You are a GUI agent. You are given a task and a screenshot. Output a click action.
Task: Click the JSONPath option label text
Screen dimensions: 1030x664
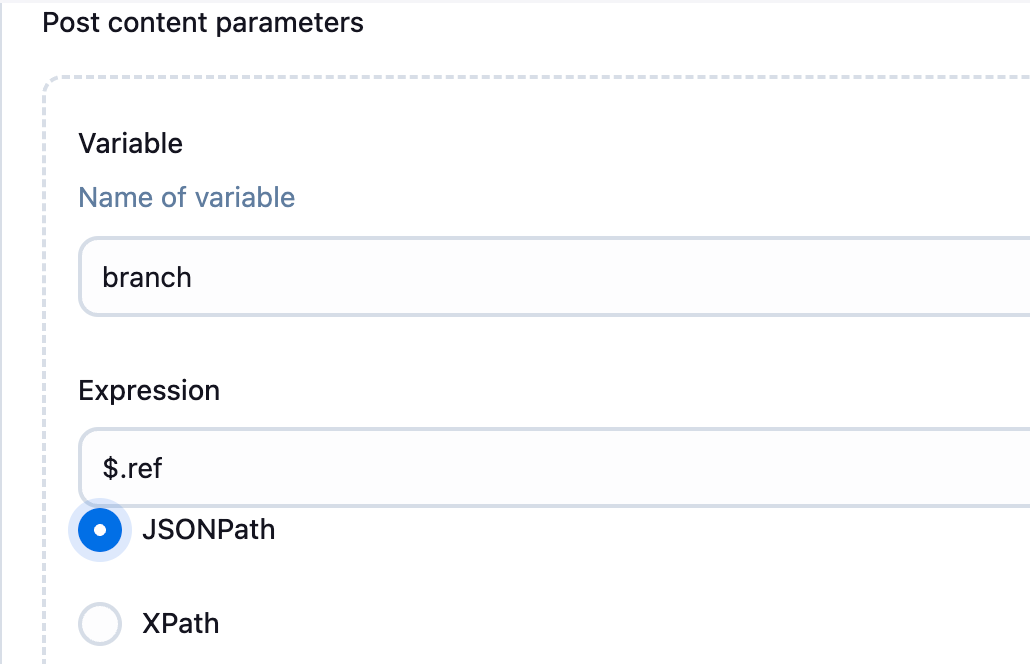[208, 529]
